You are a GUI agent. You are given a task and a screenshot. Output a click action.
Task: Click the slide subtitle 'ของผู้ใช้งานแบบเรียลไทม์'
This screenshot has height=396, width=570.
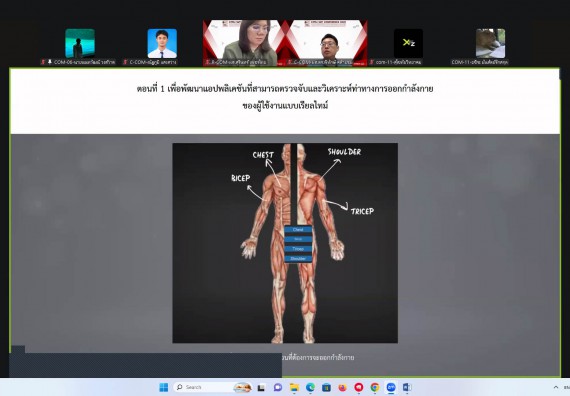[285, 106]
